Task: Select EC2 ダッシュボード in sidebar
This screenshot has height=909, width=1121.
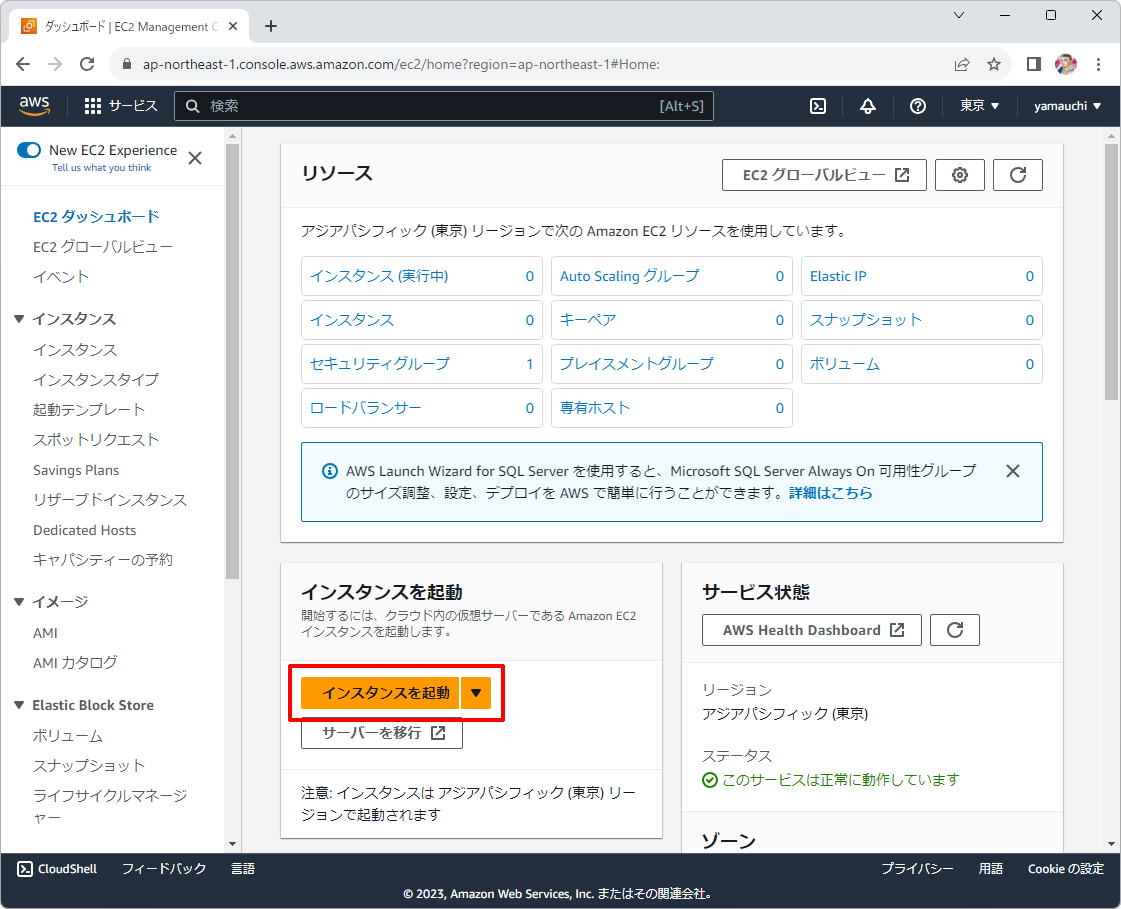Action: tap(97, 217)
